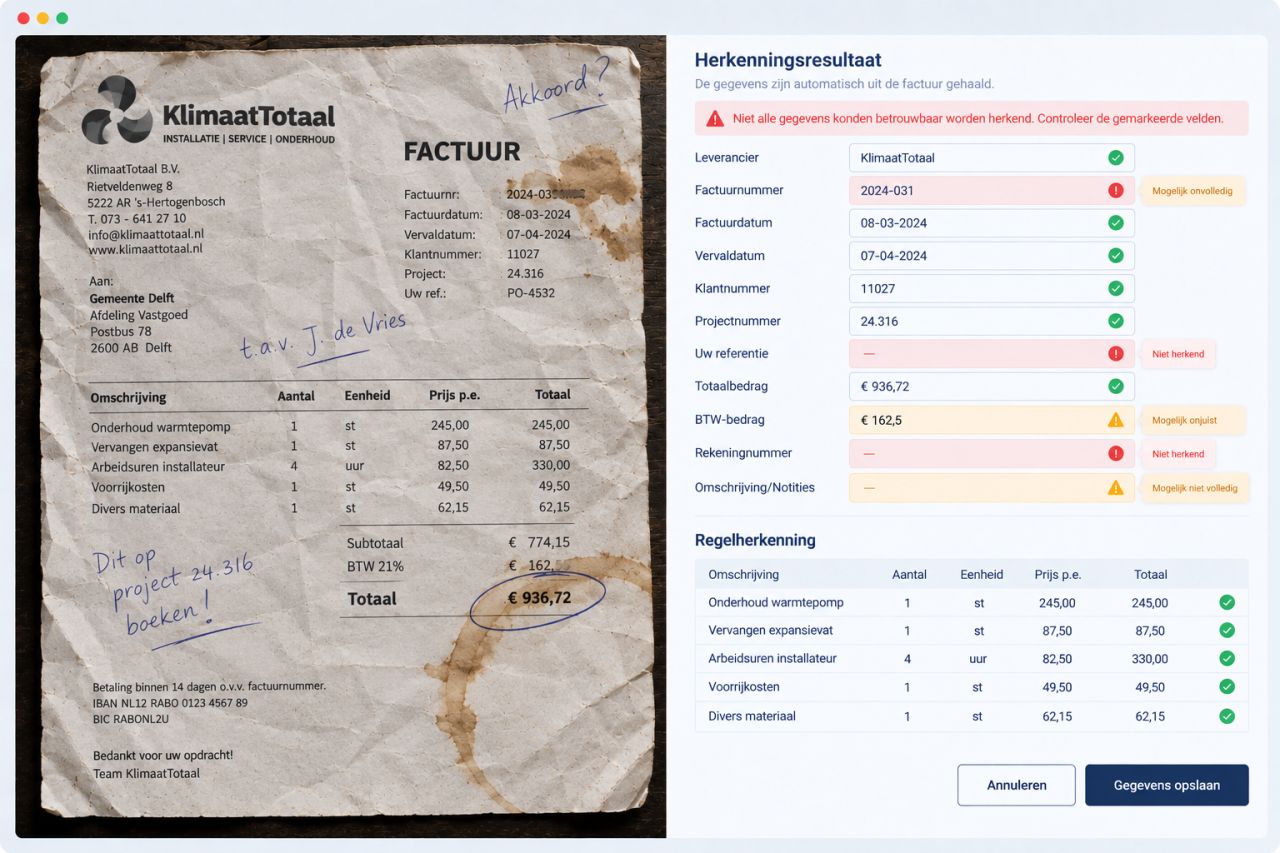Click the green check icon in Klantnummer field

(x=1115, y=289)
